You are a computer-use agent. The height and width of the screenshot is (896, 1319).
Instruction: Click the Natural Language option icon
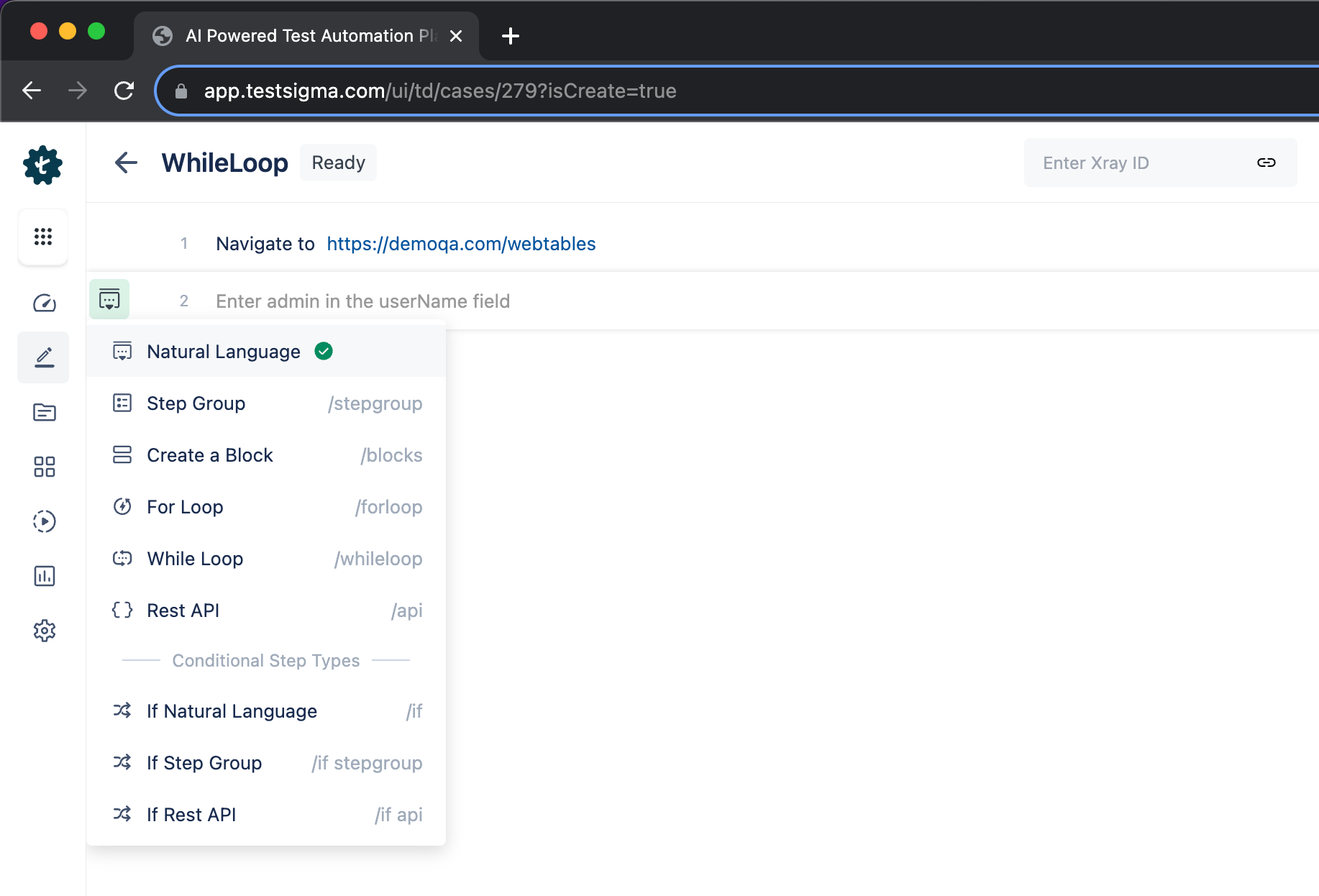[122, 351]
